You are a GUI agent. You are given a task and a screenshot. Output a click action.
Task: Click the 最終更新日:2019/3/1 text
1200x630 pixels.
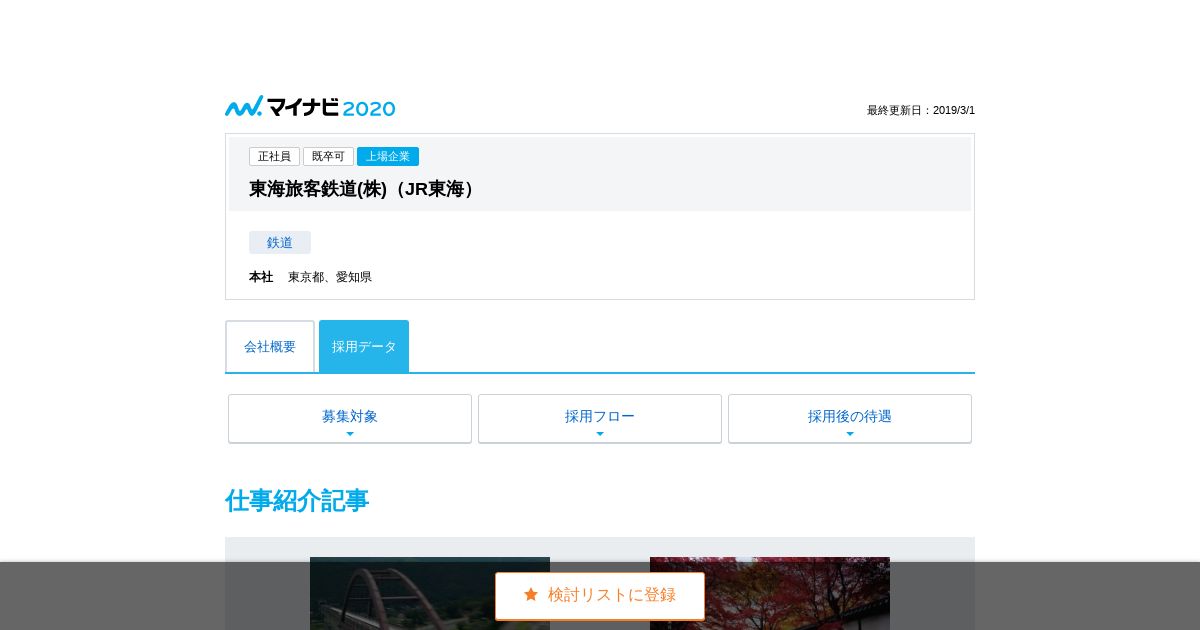click(921, 110)
